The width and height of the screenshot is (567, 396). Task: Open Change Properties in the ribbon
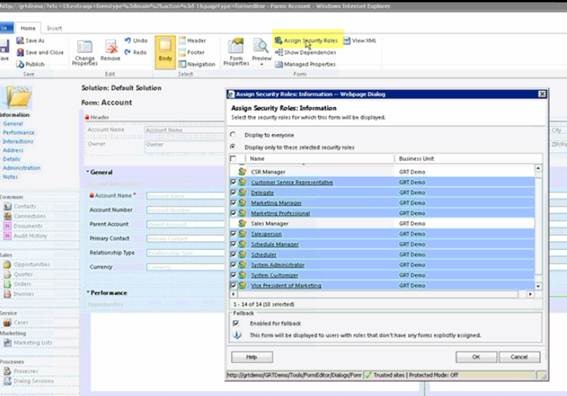click(x=85, y=52)
